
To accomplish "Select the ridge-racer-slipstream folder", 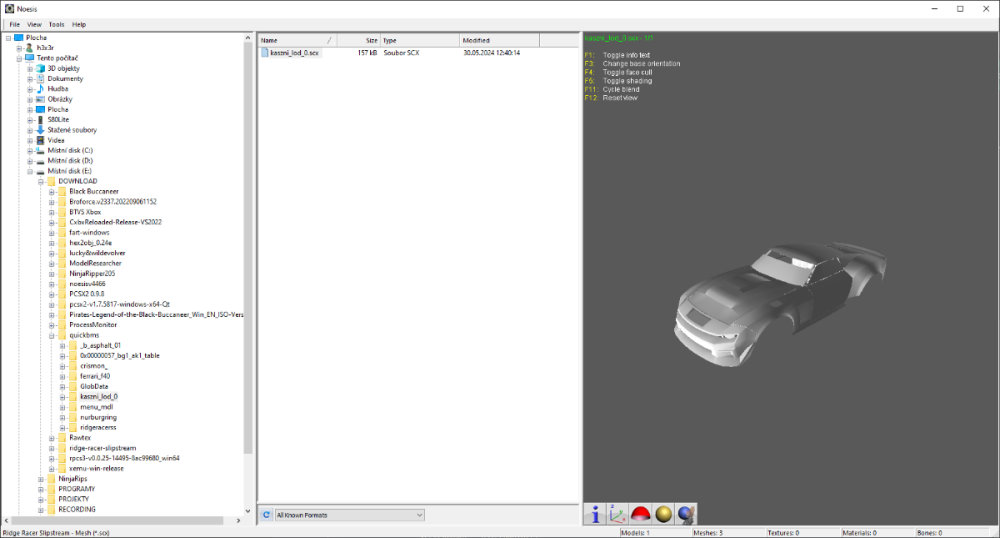I will click(x=102, y=448).
